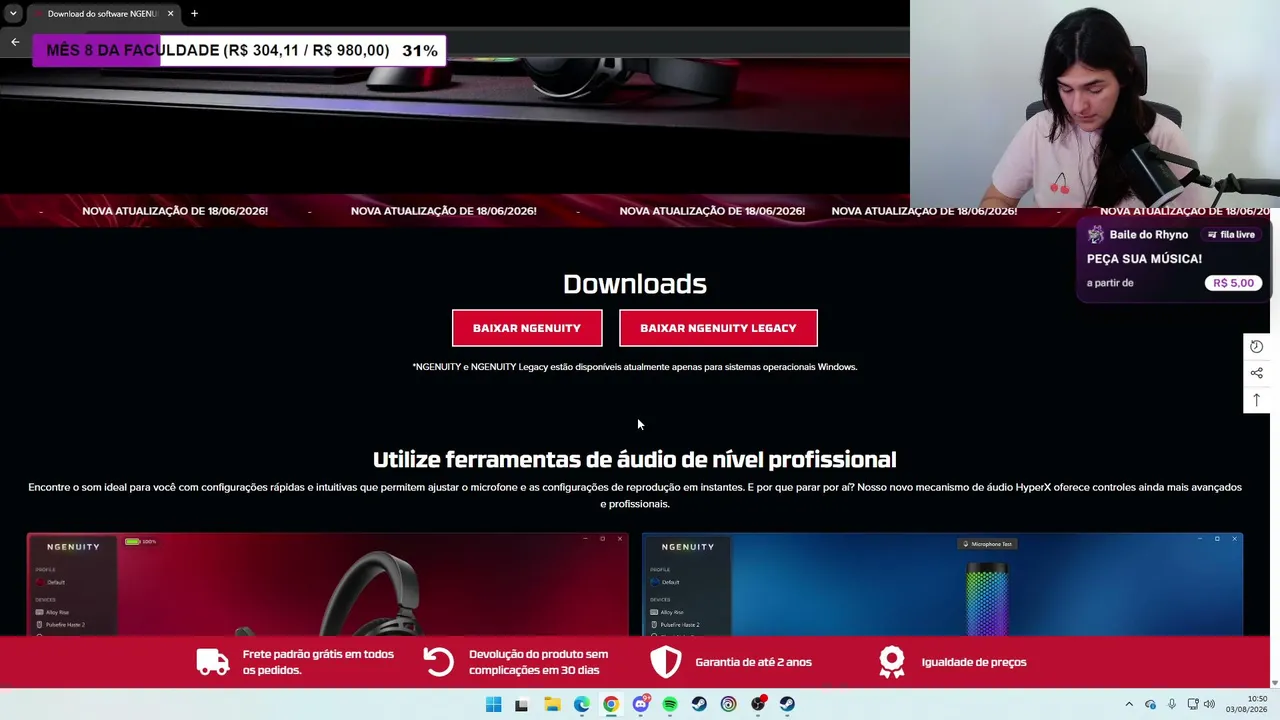1280x720 pixels.
Task: Click the BAIXAR NGENUITY LEGACY button
Action: pos(718,328)
